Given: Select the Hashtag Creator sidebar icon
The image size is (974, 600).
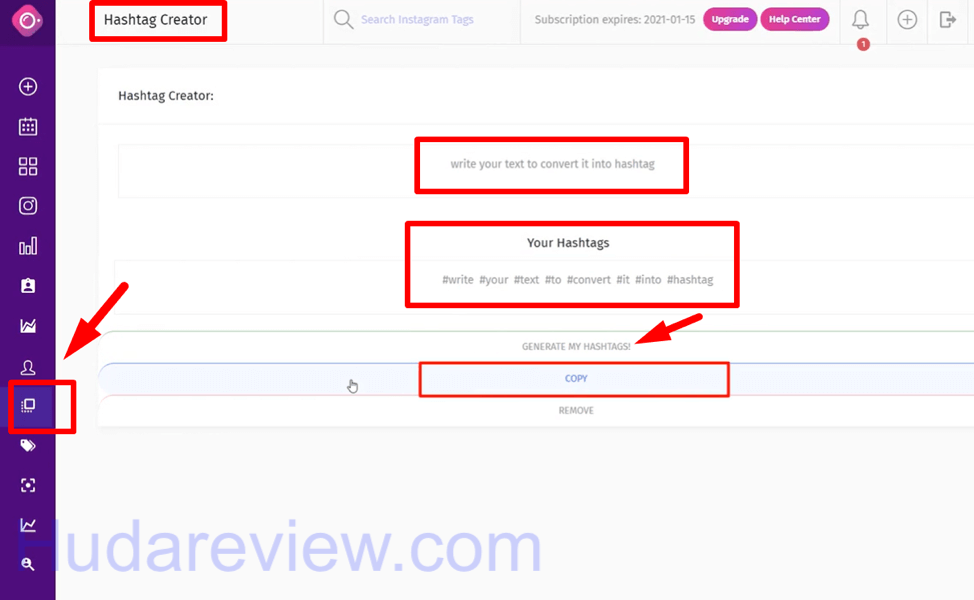Looking at the screenshot, I should click(28, 406).
